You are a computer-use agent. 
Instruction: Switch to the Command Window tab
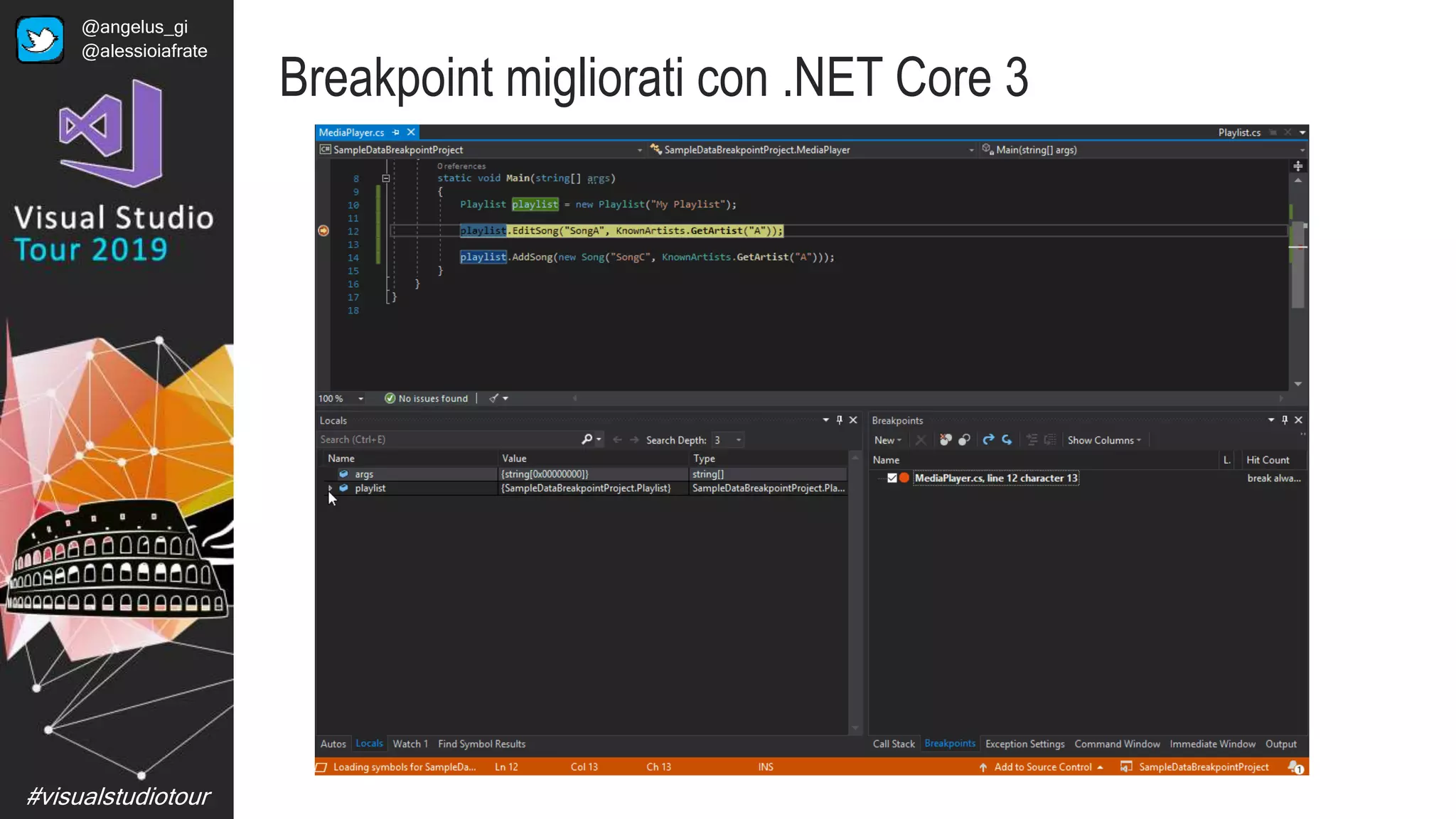(x=1117, y=744)
